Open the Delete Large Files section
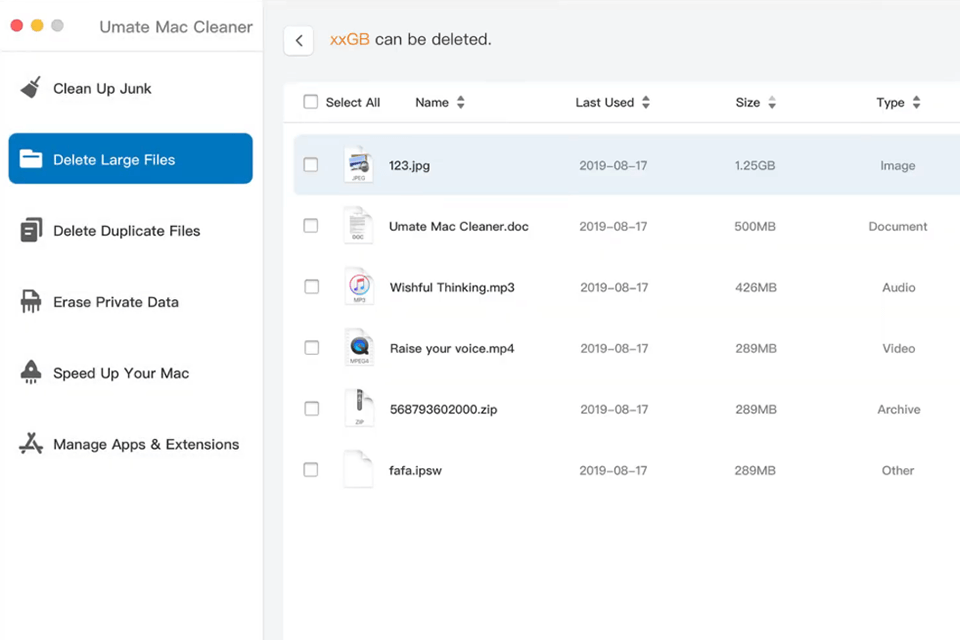 (130, 159)
